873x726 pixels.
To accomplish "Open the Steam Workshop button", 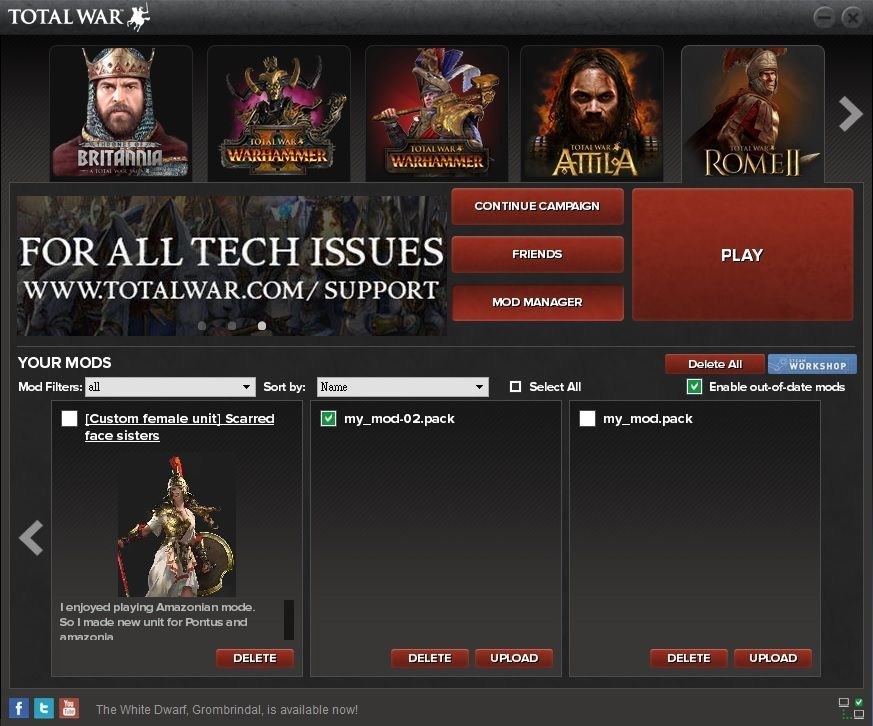I will [812, 364].
